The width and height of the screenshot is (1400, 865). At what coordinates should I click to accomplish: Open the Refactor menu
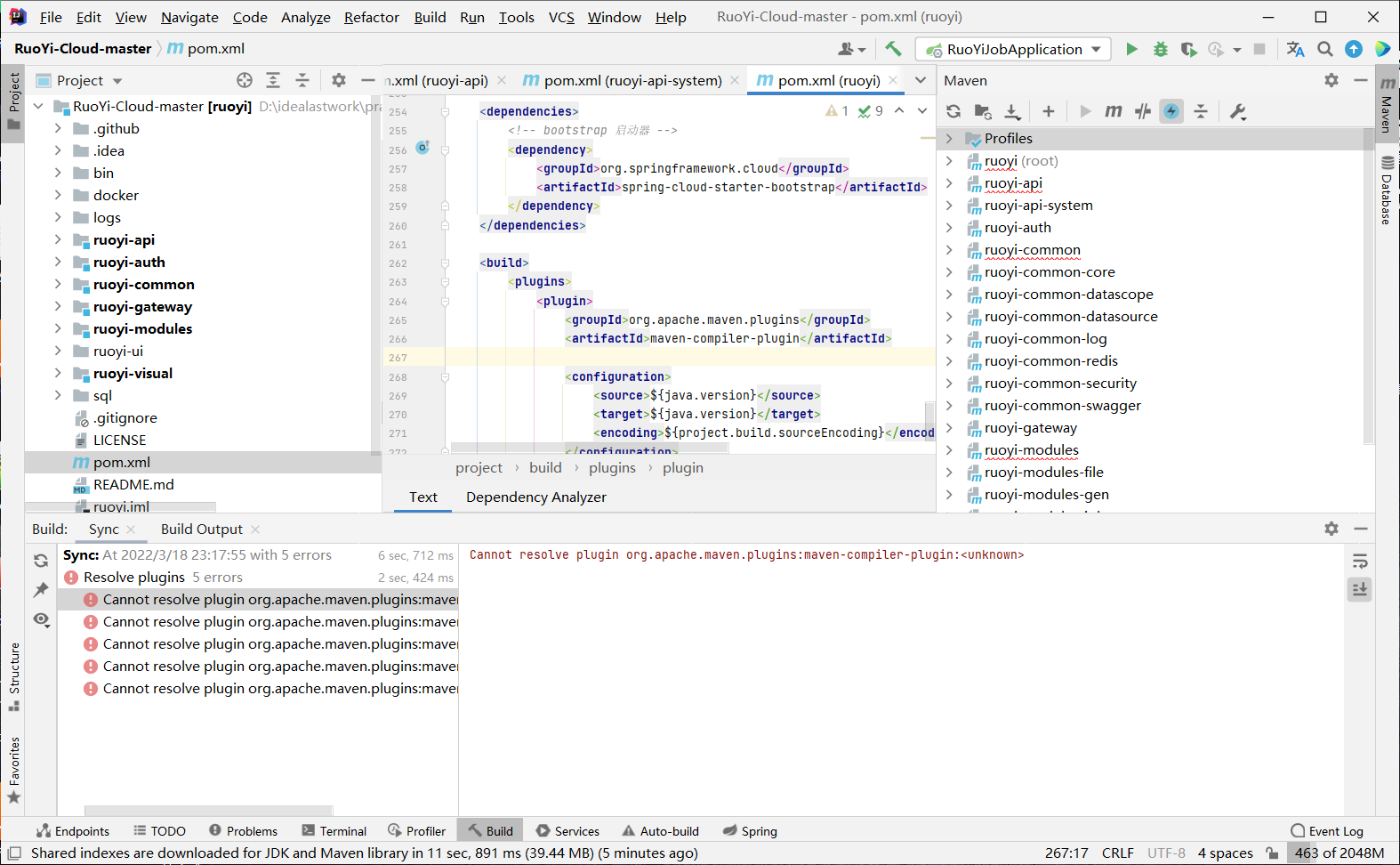point(371,17)
